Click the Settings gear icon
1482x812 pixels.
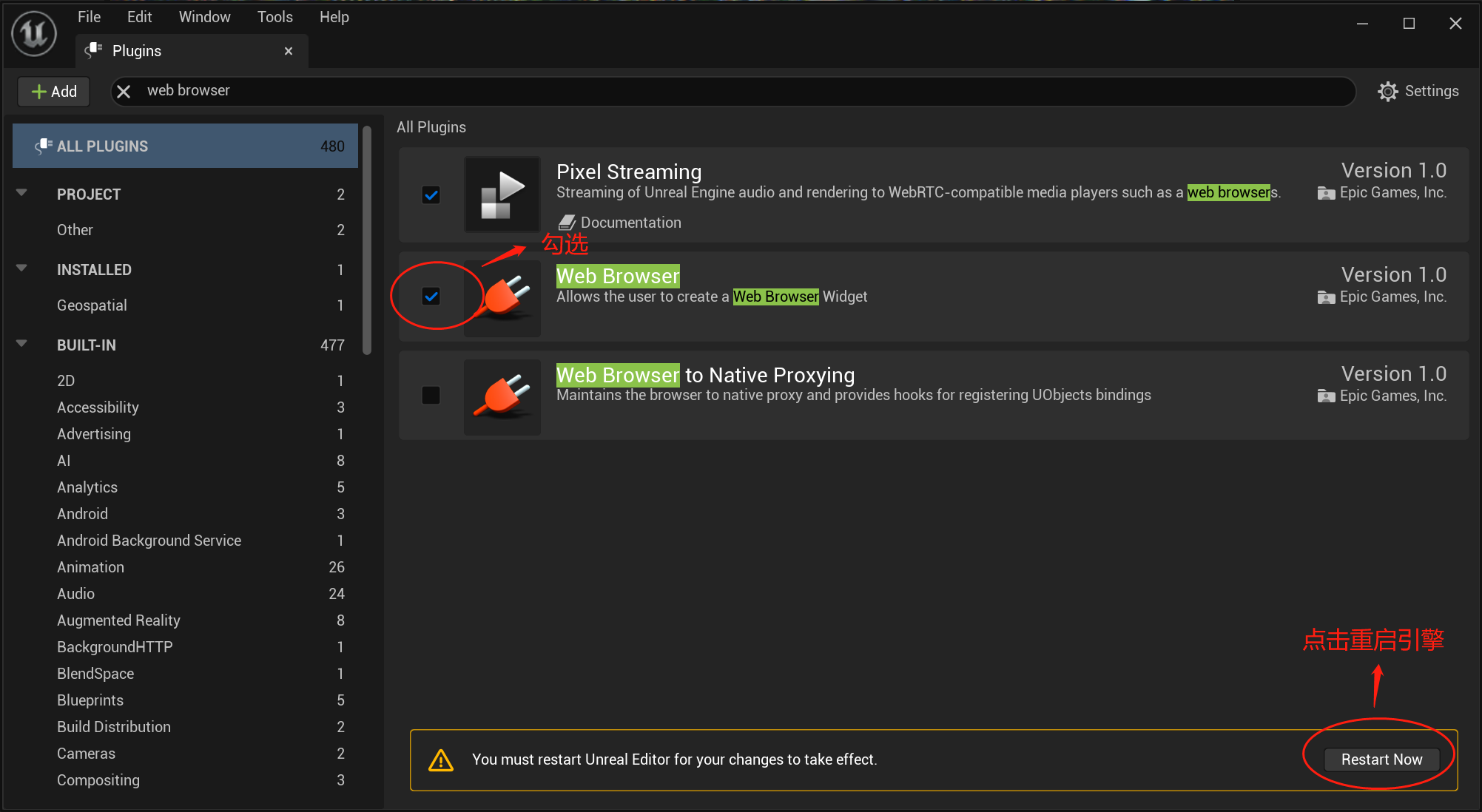point(1388,91)
